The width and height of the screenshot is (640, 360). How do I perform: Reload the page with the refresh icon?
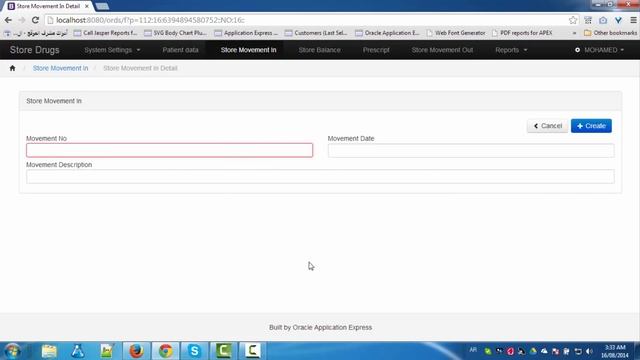[x=36, y=20]
